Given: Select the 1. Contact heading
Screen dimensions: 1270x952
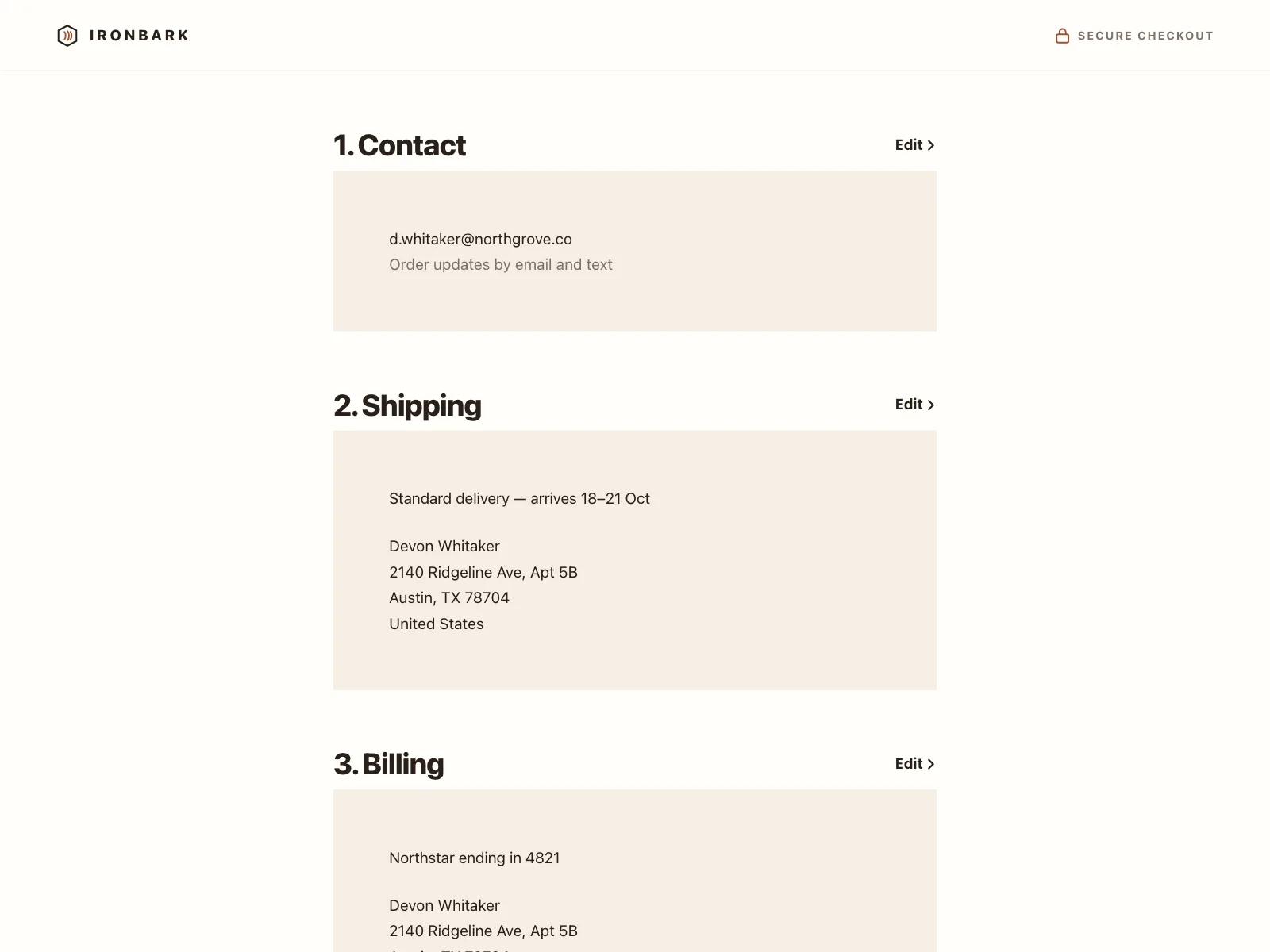Looking at the screenshot, I should click(x=399, y=145).
